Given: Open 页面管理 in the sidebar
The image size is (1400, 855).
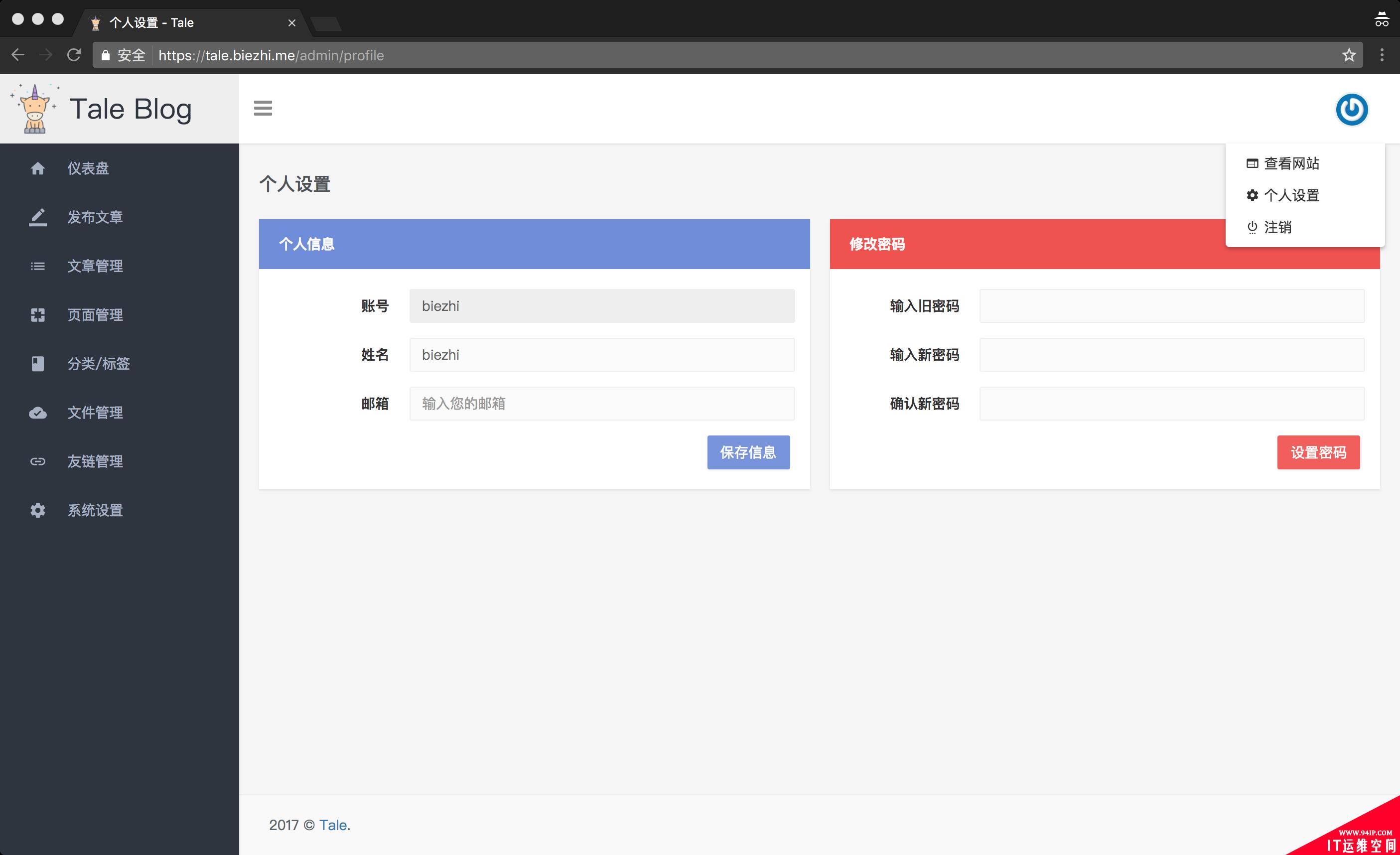Looking at the screenshot, I should [95, 315].
